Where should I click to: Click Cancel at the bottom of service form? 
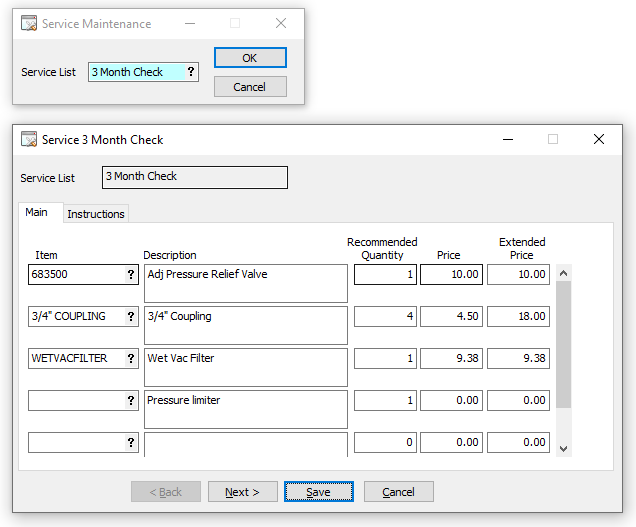[398, 492]
